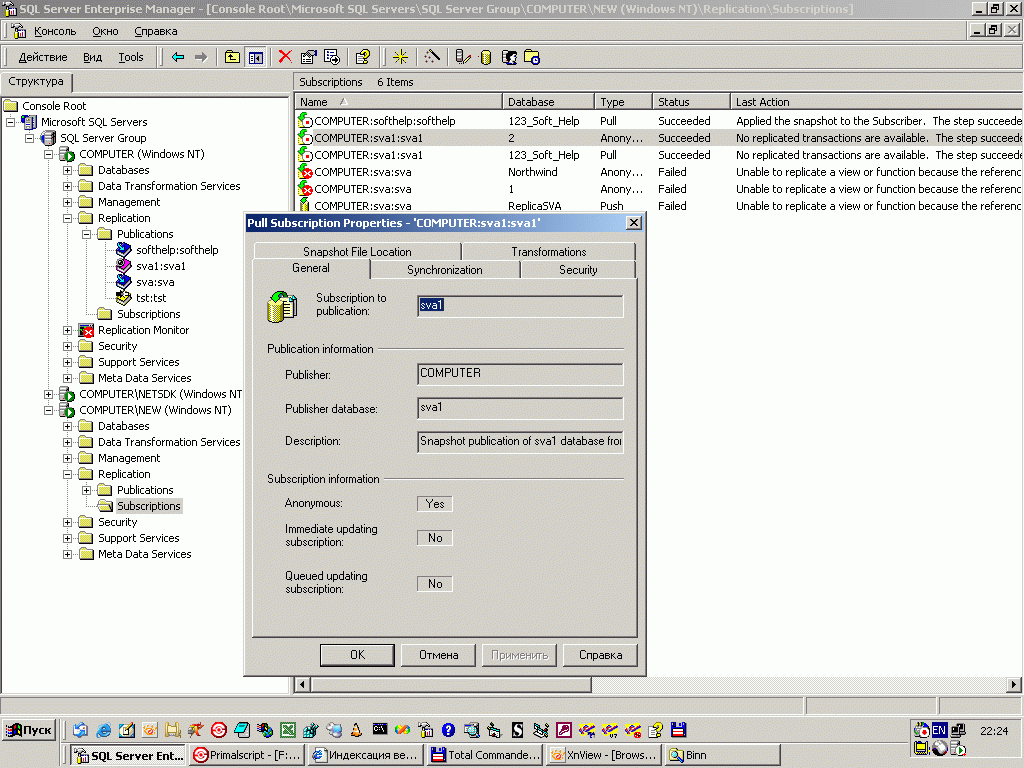This screenshot has width=1024, height=768.
Task: Open the Справка menu in menu bar
Action: pos(155,31)
